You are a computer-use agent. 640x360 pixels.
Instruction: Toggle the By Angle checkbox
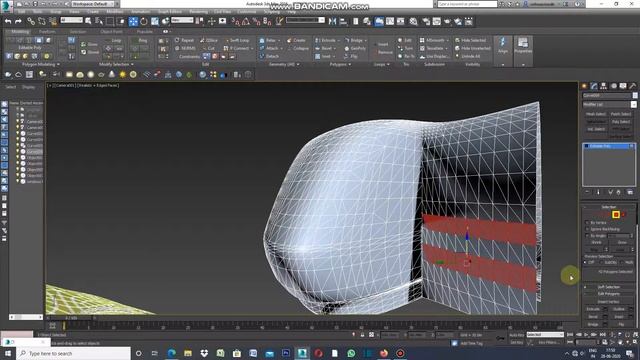[x=587, y=236]
